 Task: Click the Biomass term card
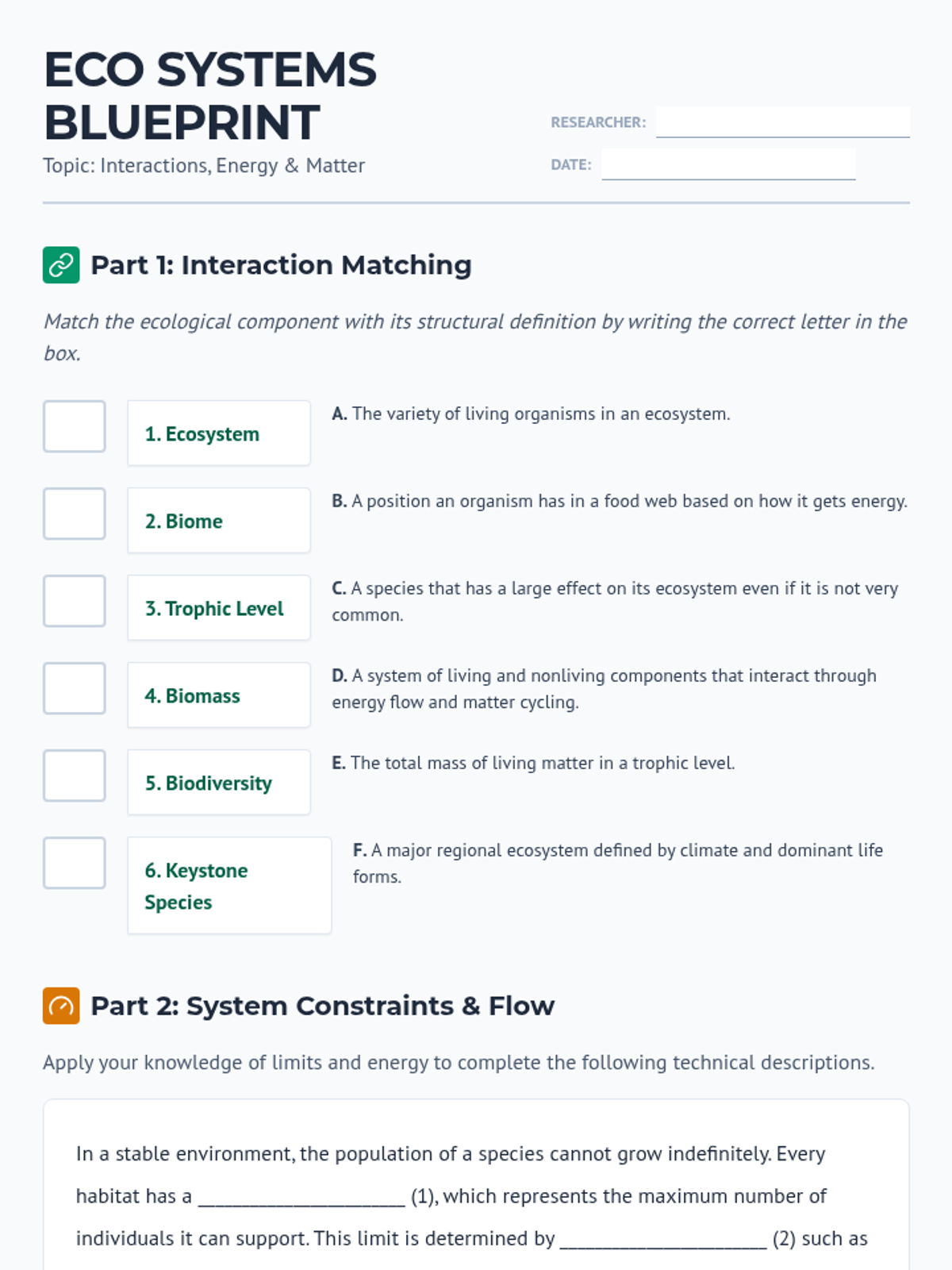(218, 695)
